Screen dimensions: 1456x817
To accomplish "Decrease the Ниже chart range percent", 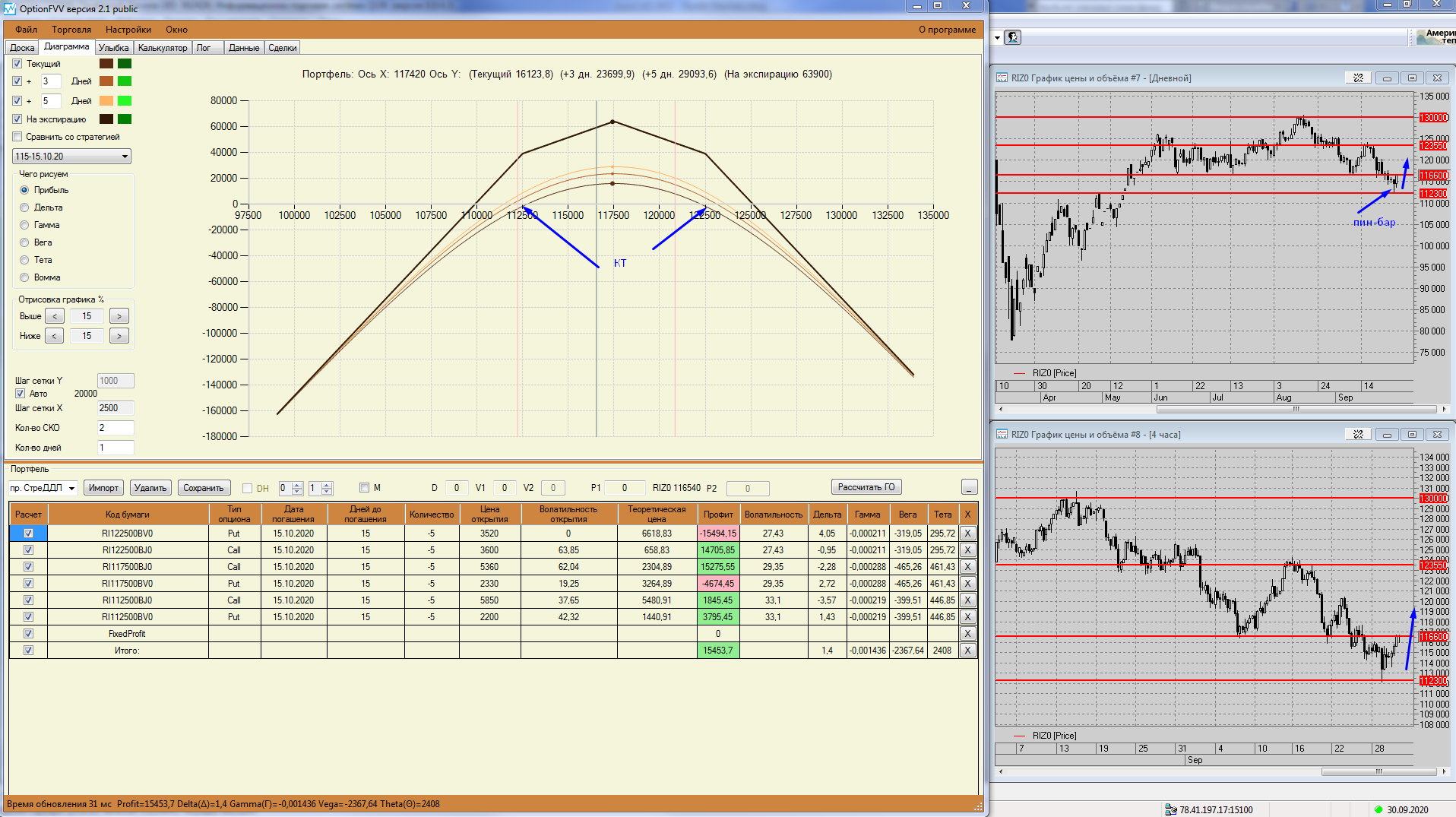I will 55,336.
